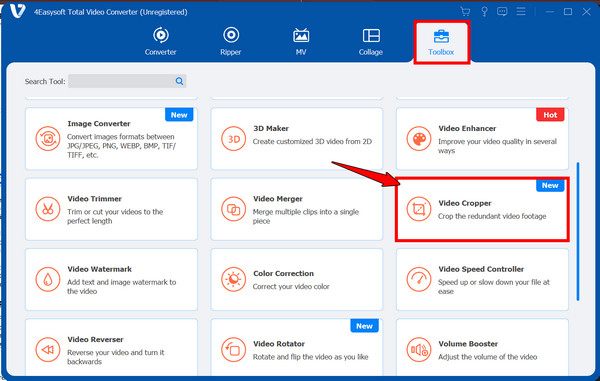Click the Video Speed Controller gauge icon
The image size is (600, 381).
tap(419, 279)
